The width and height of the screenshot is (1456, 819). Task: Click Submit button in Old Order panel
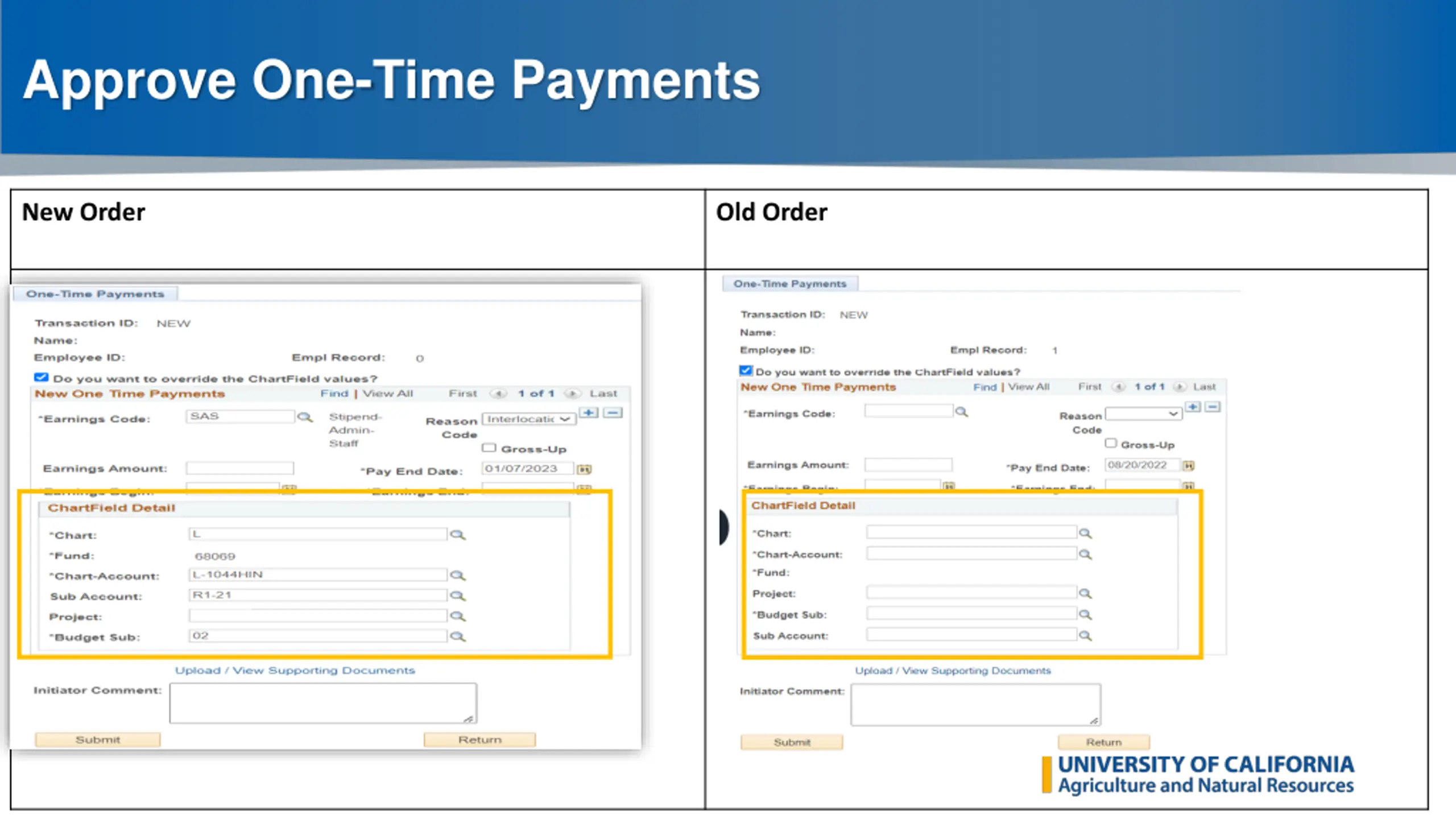click(x=792, y=743)
